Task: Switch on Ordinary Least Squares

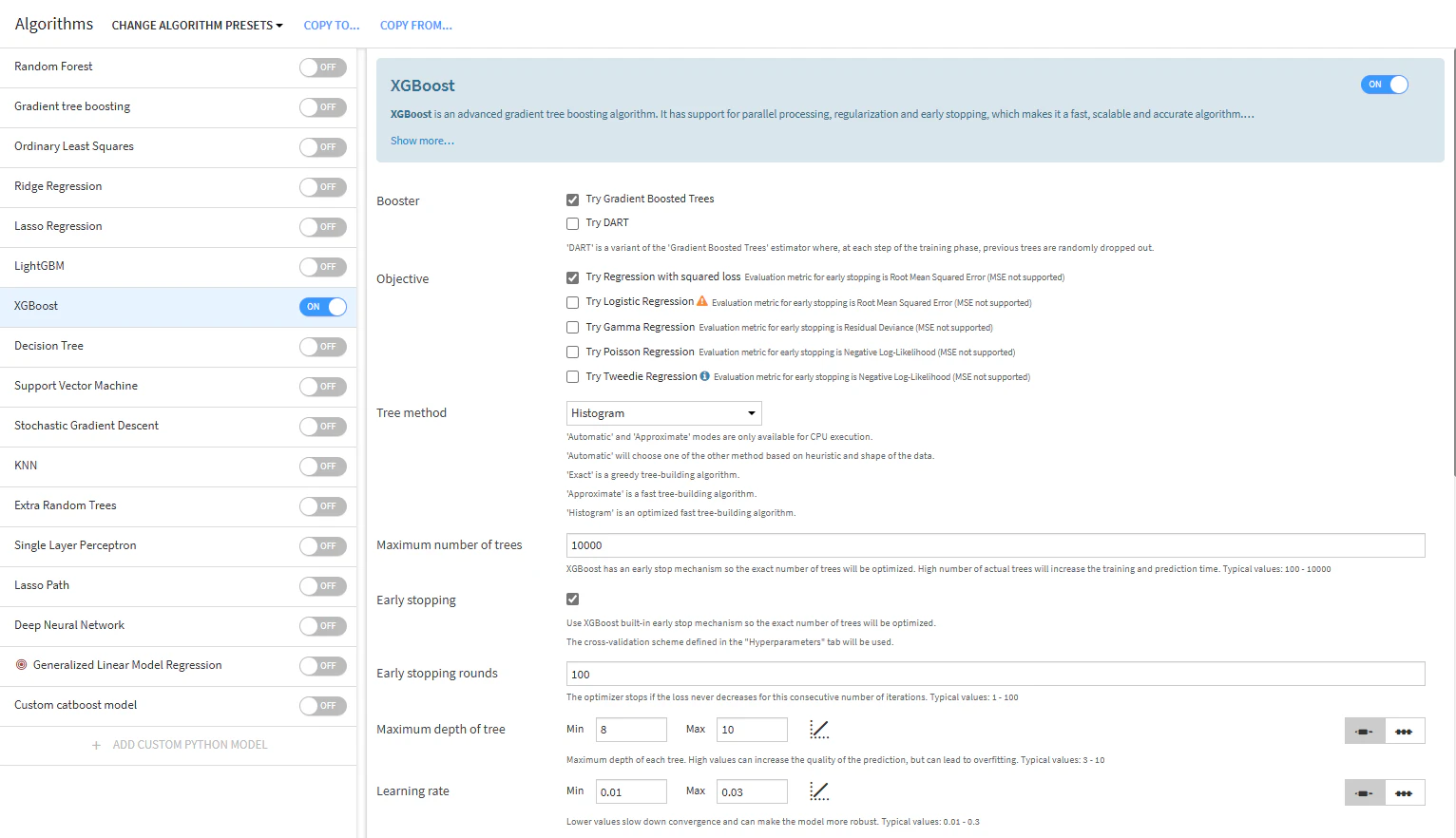Action: [x=323, y=147]
